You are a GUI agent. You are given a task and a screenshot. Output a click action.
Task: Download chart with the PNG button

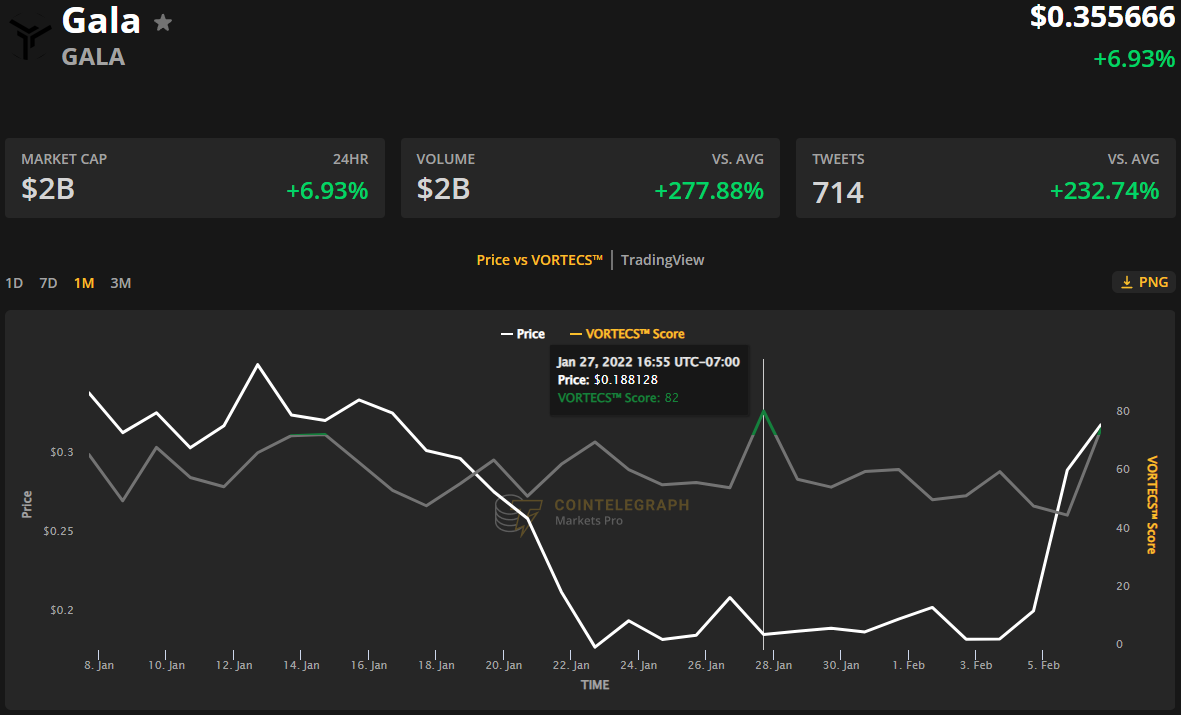[1144, 282]
